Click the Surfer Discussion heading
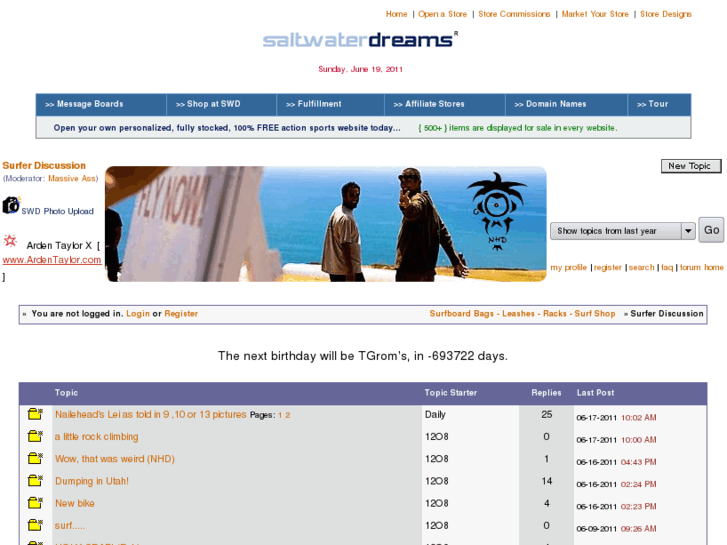Image resolution: width=727 pixels, height=545 pixels. coord(44,166)
